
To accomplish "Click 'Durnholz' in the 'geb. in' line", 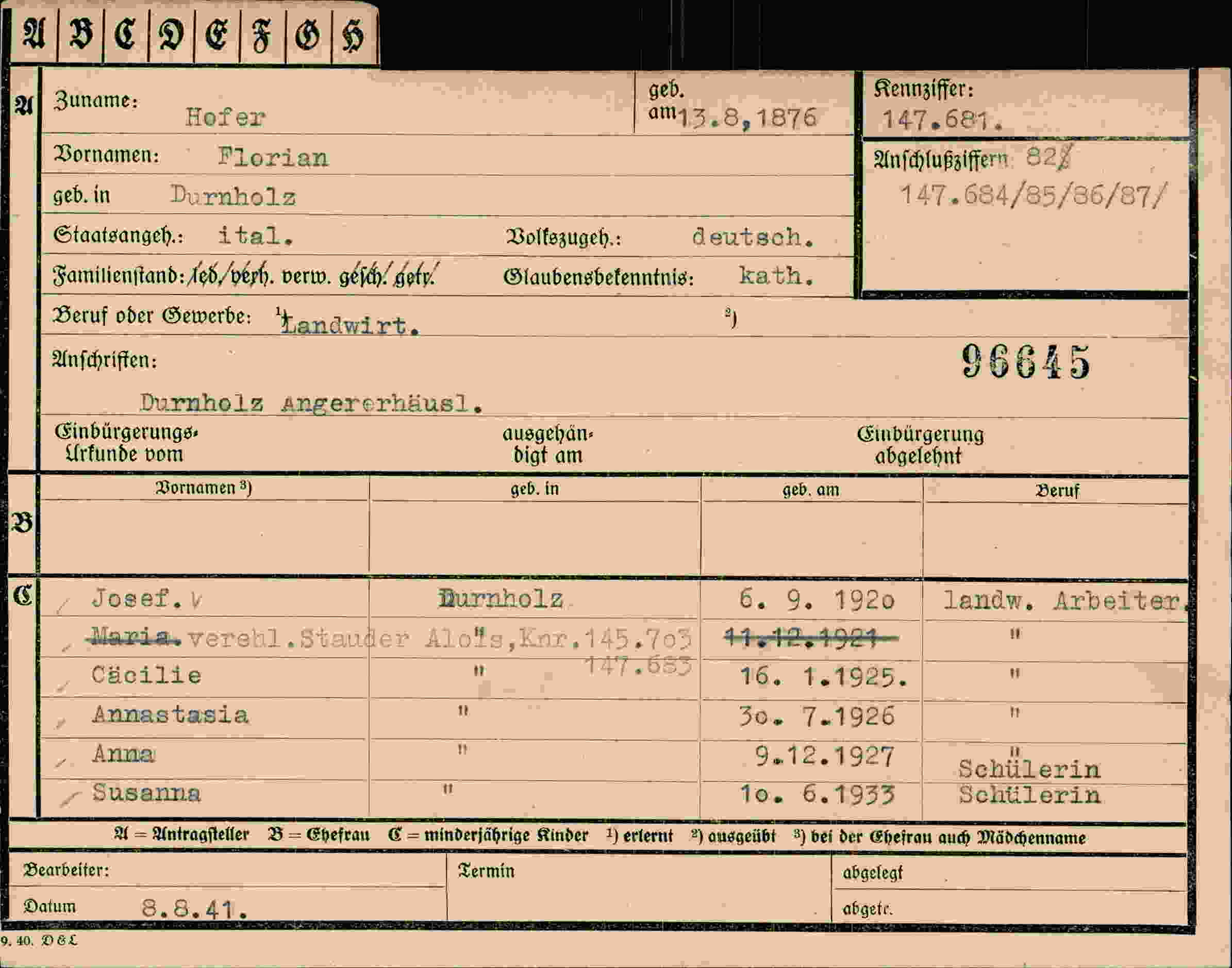I will pos(233,196).
